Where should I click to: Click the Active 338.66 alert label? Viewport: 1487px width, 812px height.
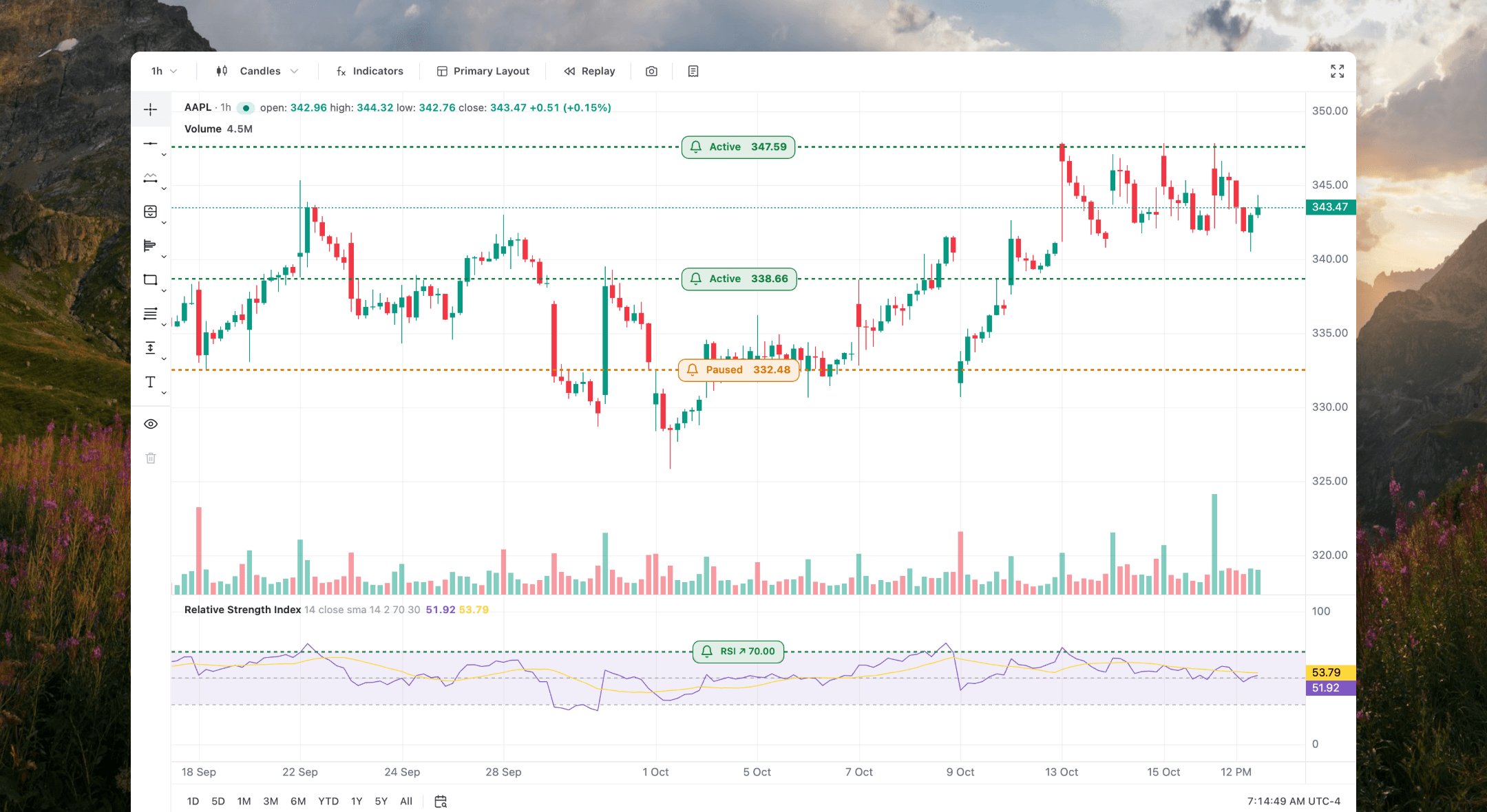pos(739,279)
